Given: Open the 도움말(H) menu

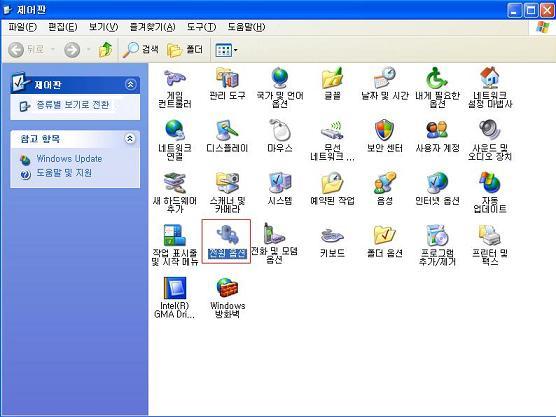Looking at the screenshot, I should [x=246, y=27].
